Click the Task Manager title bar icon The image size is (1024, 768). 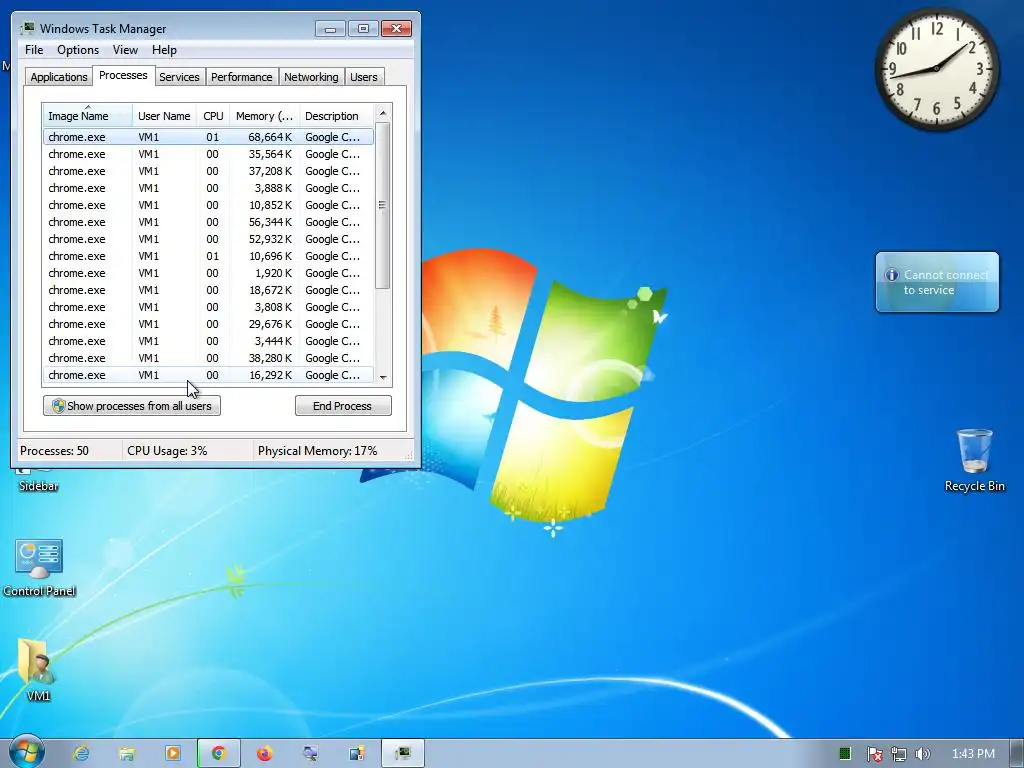tap(27, 28)
